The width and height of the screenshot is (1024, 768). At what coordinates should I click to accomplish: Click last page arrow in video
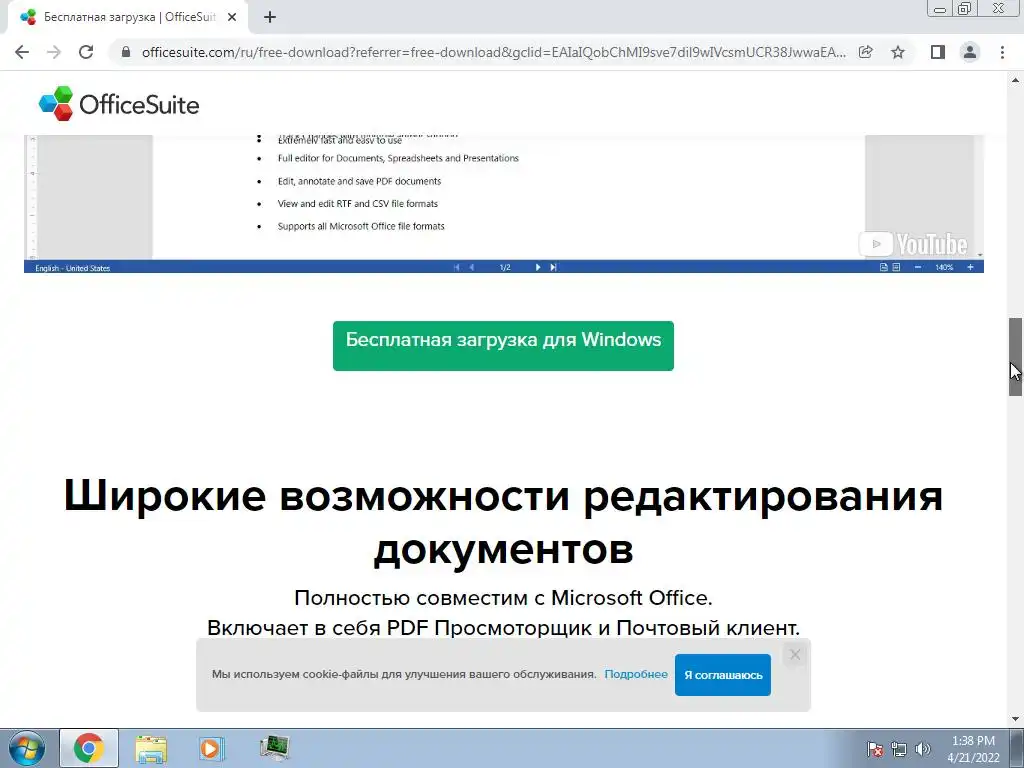pyautogui.click(x=553, y=267)
